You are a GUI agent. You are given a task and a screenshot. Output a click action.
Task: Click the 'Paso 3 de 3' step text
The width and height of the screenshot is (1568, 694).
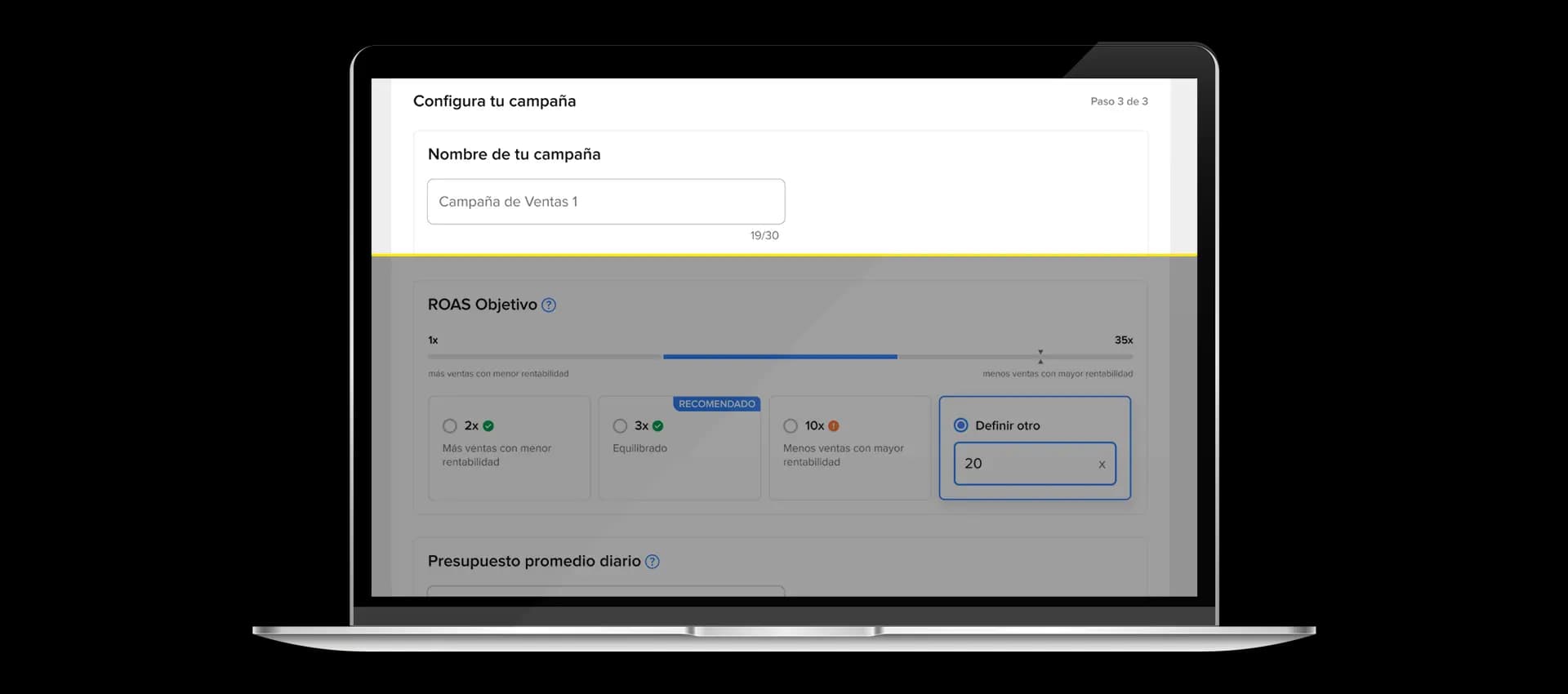pyautogui.click(x=1119, y=101)
